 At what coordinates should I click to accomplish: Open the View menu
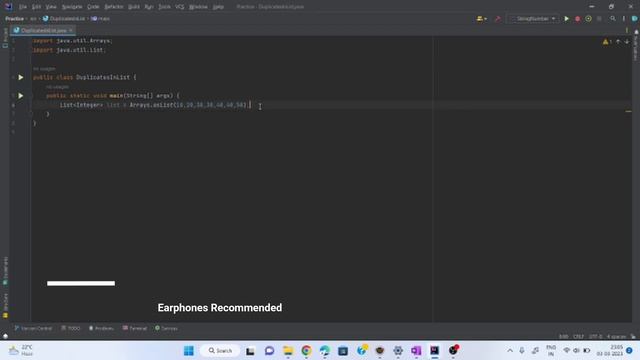(51, 7)
